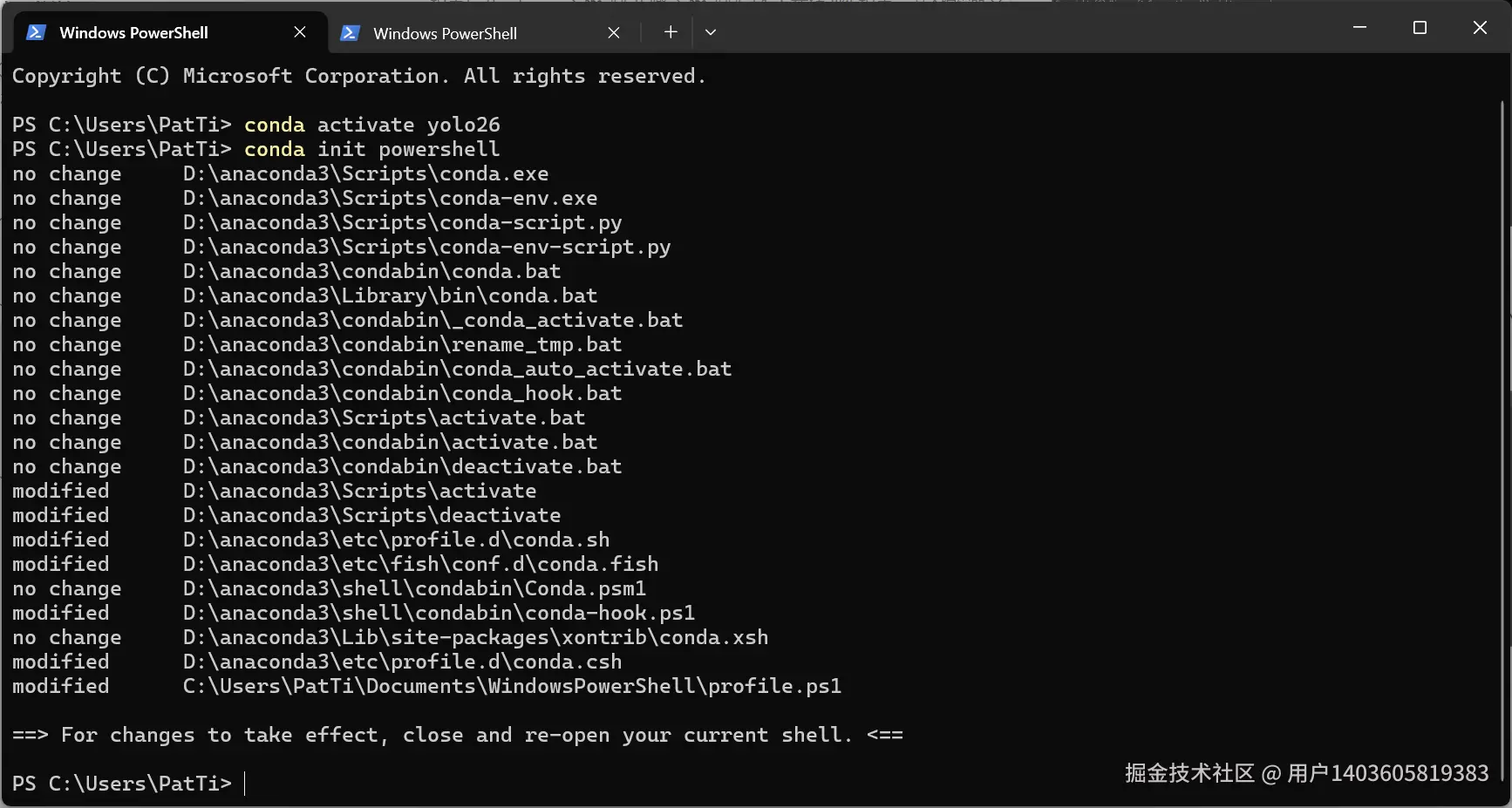Open a new tab with the plus icon
Viewport: 1512px width, 808px height.
671,32
